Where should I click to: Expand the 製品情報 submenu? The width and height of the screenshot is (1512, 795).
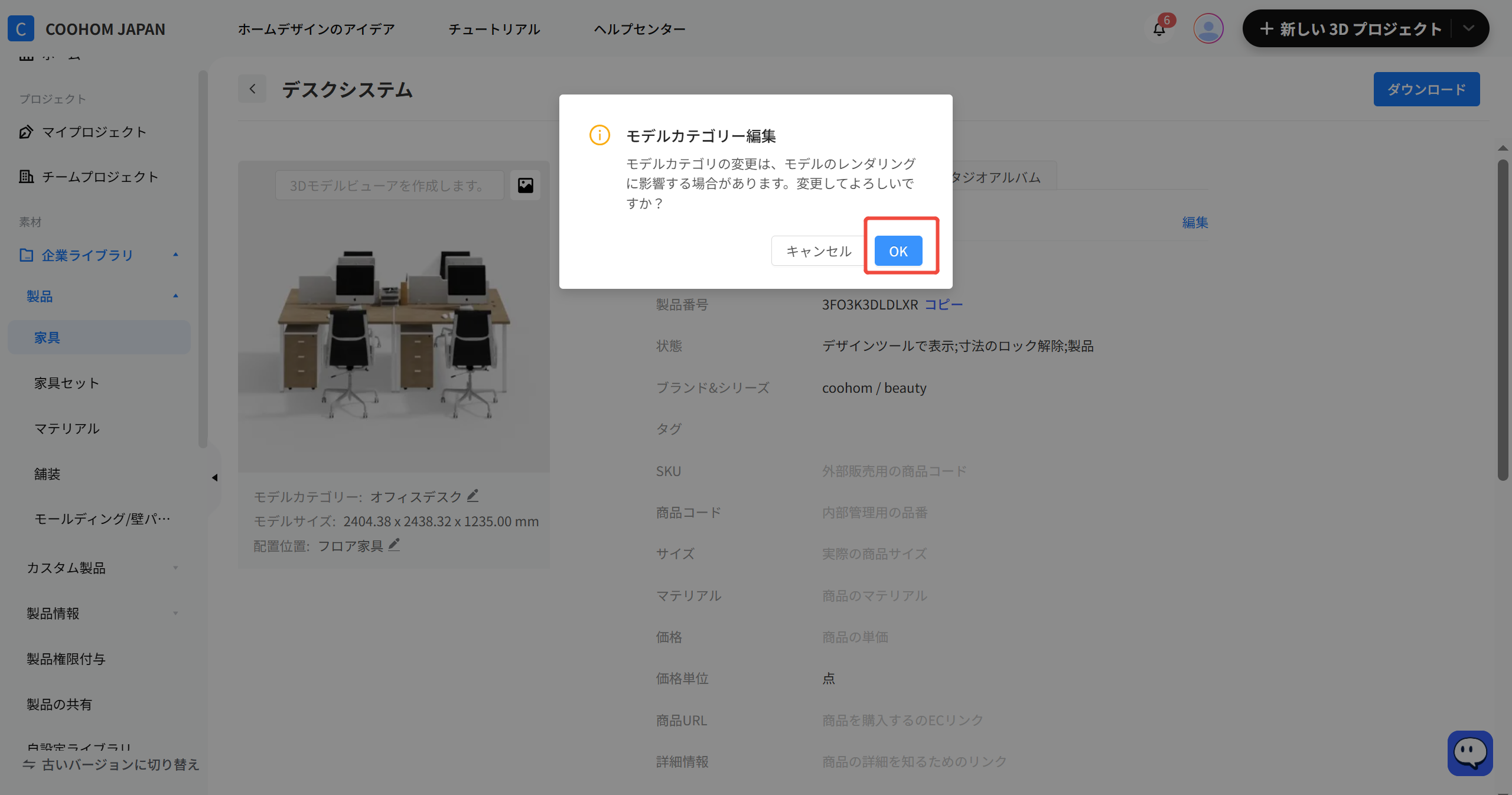(x=175, y=614)
